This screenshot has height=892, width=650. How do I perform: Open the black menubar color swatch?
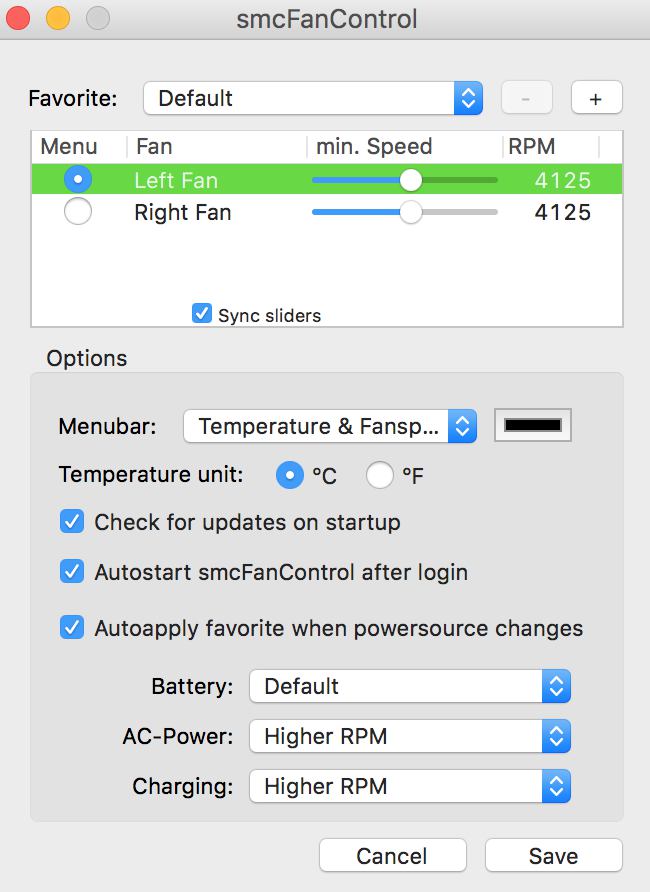tap(534, 425)
